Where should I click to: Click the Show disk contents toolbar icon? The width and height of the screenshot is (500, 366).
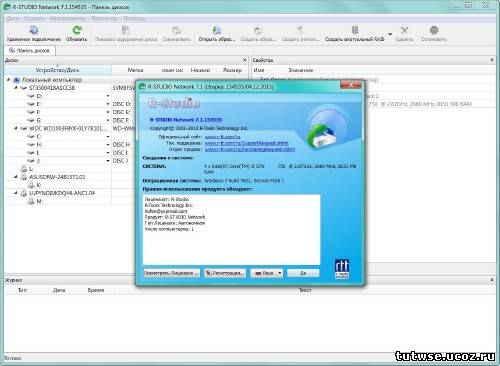[126, 30]
